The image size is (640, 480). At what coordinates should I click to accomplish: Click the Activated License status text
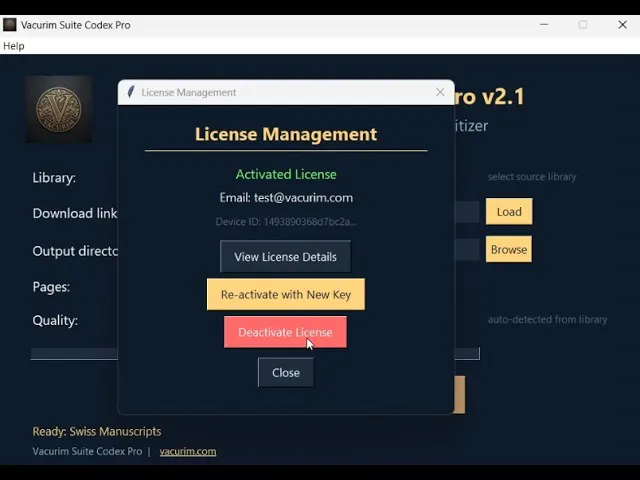coord(286,174)
